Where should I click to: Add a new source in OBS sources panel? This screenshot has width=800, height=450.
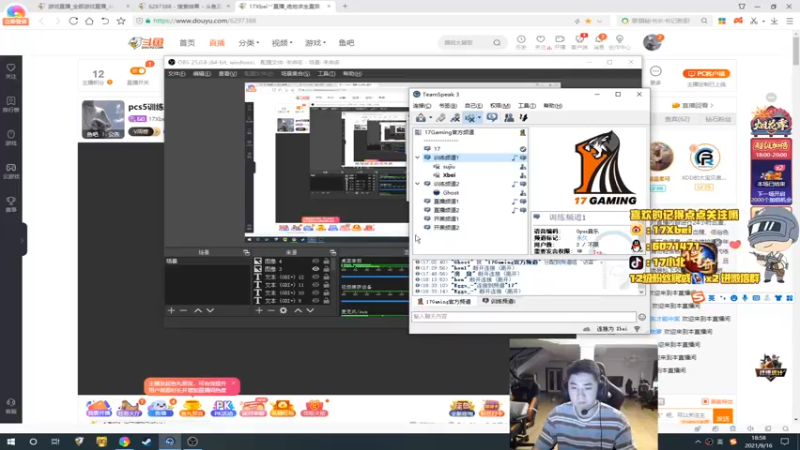tap(259, 310)
